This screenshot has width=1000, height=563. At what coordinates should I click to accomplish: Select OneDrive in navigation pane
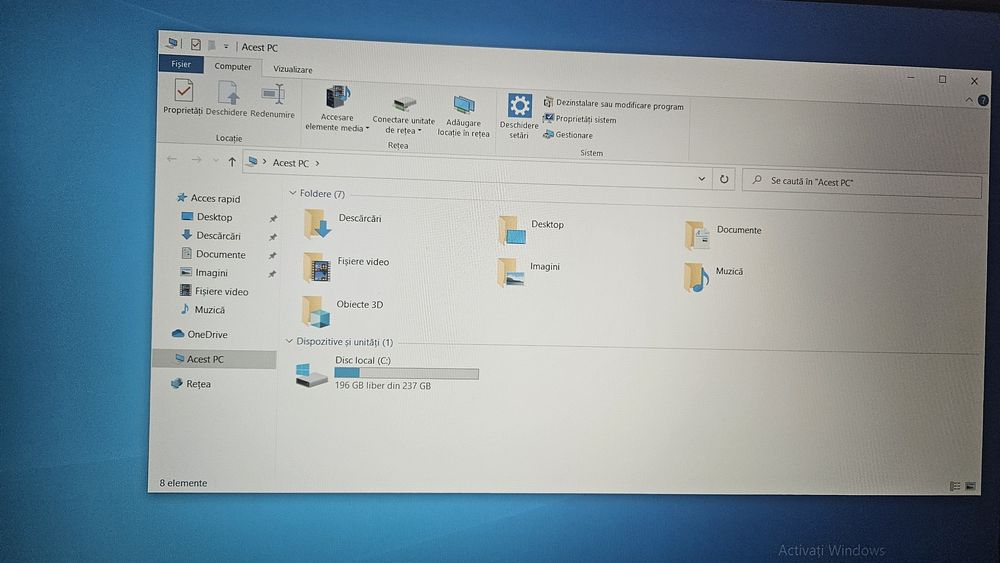(200, 334)
